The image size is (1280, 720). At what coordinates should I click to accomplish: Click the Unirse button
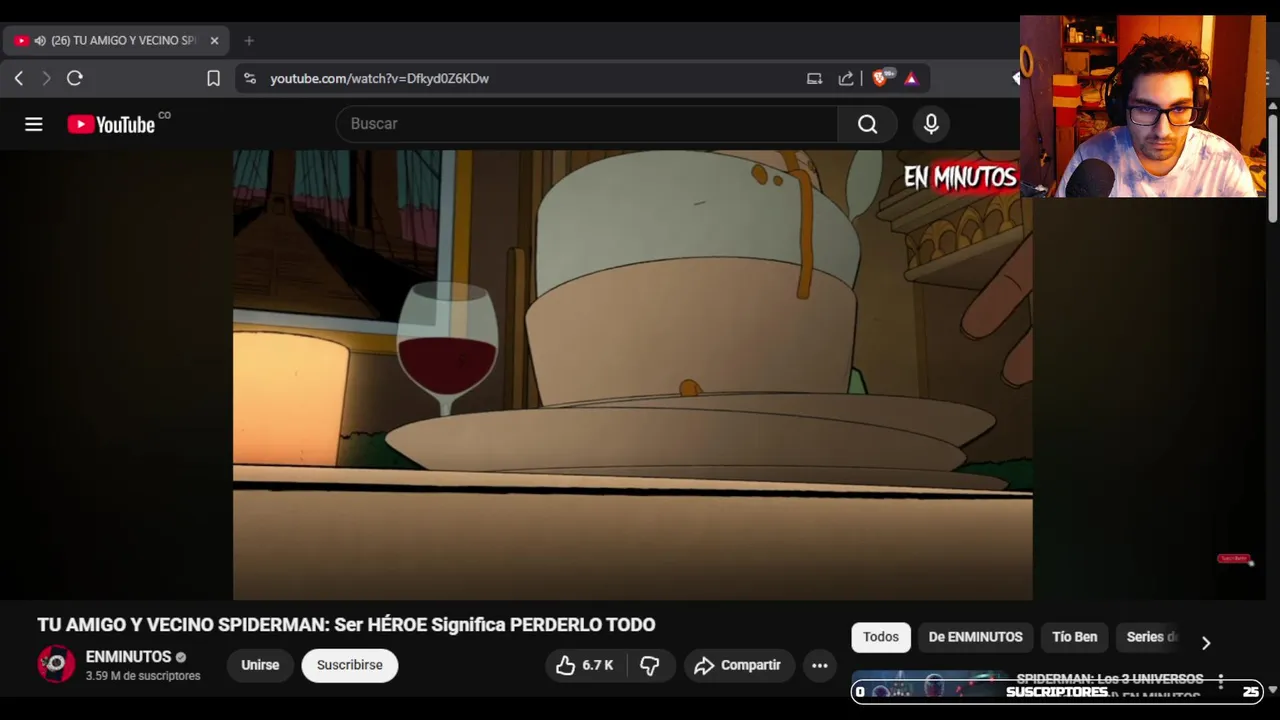pos(260,665)
